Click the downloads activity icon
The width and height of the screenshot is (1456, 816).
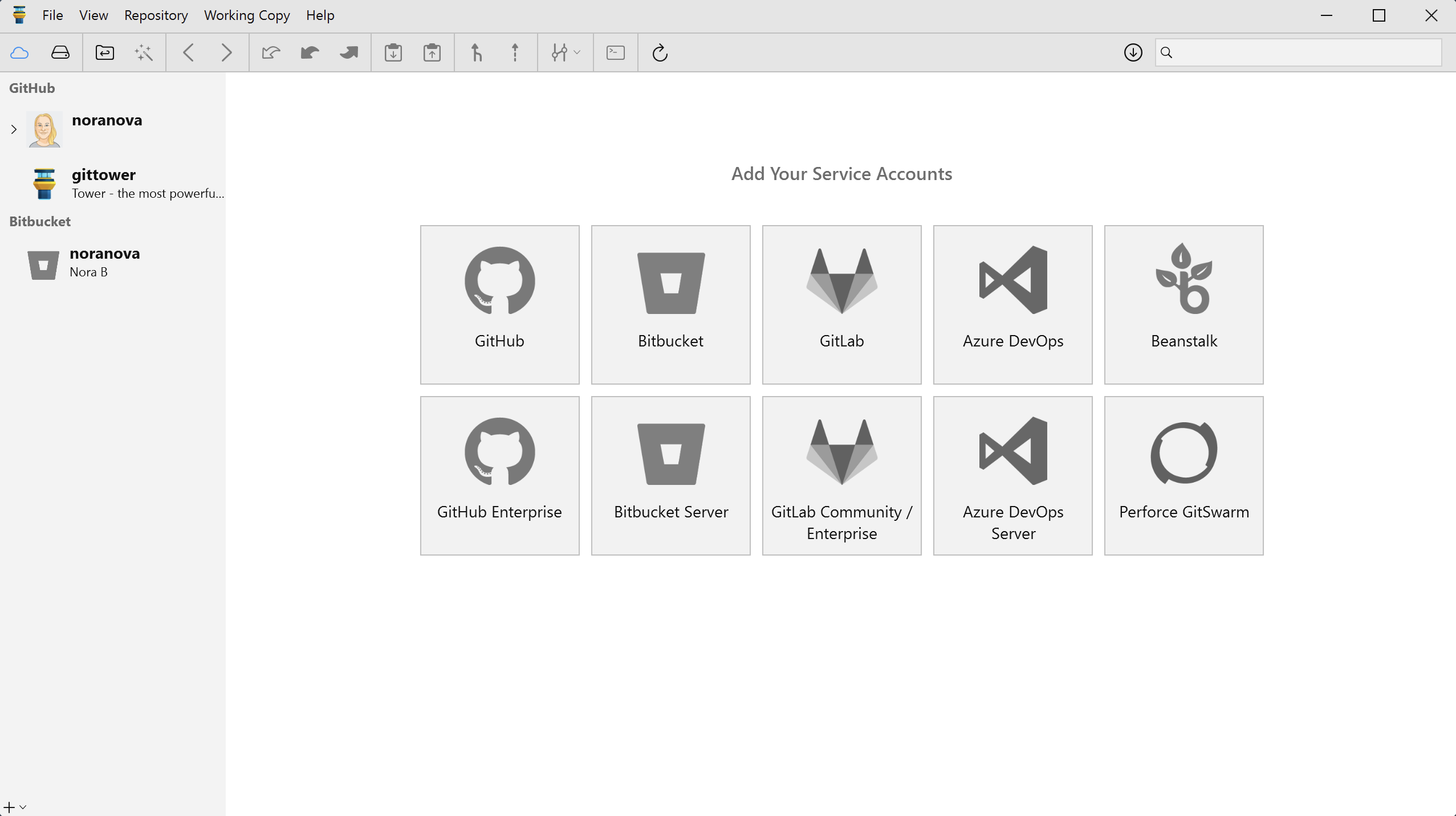(1133, 52)
